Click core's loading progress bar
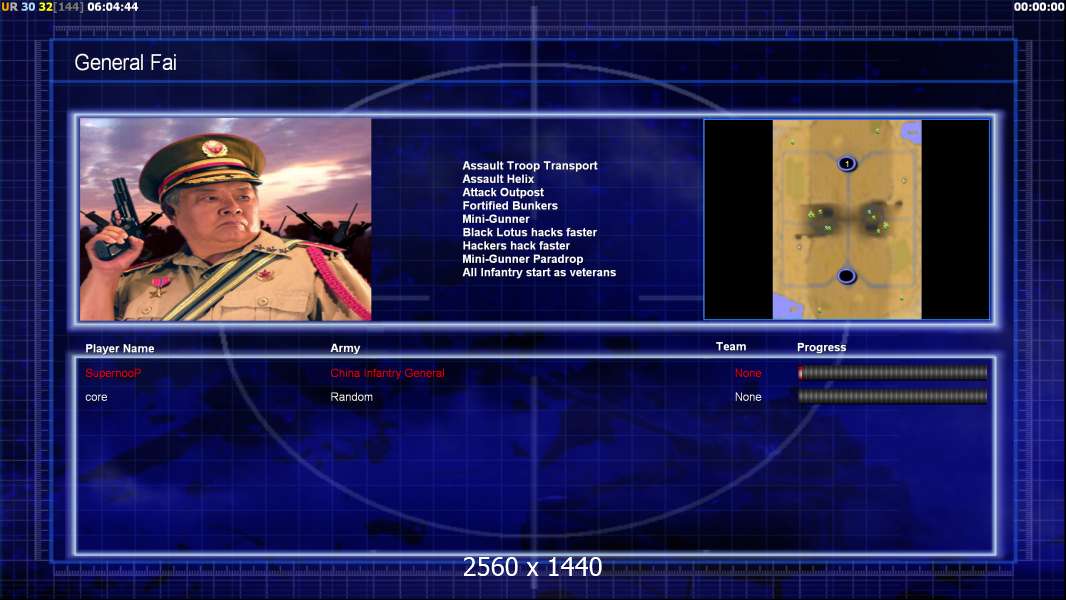Image resolution: width=1066 pixels, height=600 pixels. pyautogui.click(x=893, y=396)
